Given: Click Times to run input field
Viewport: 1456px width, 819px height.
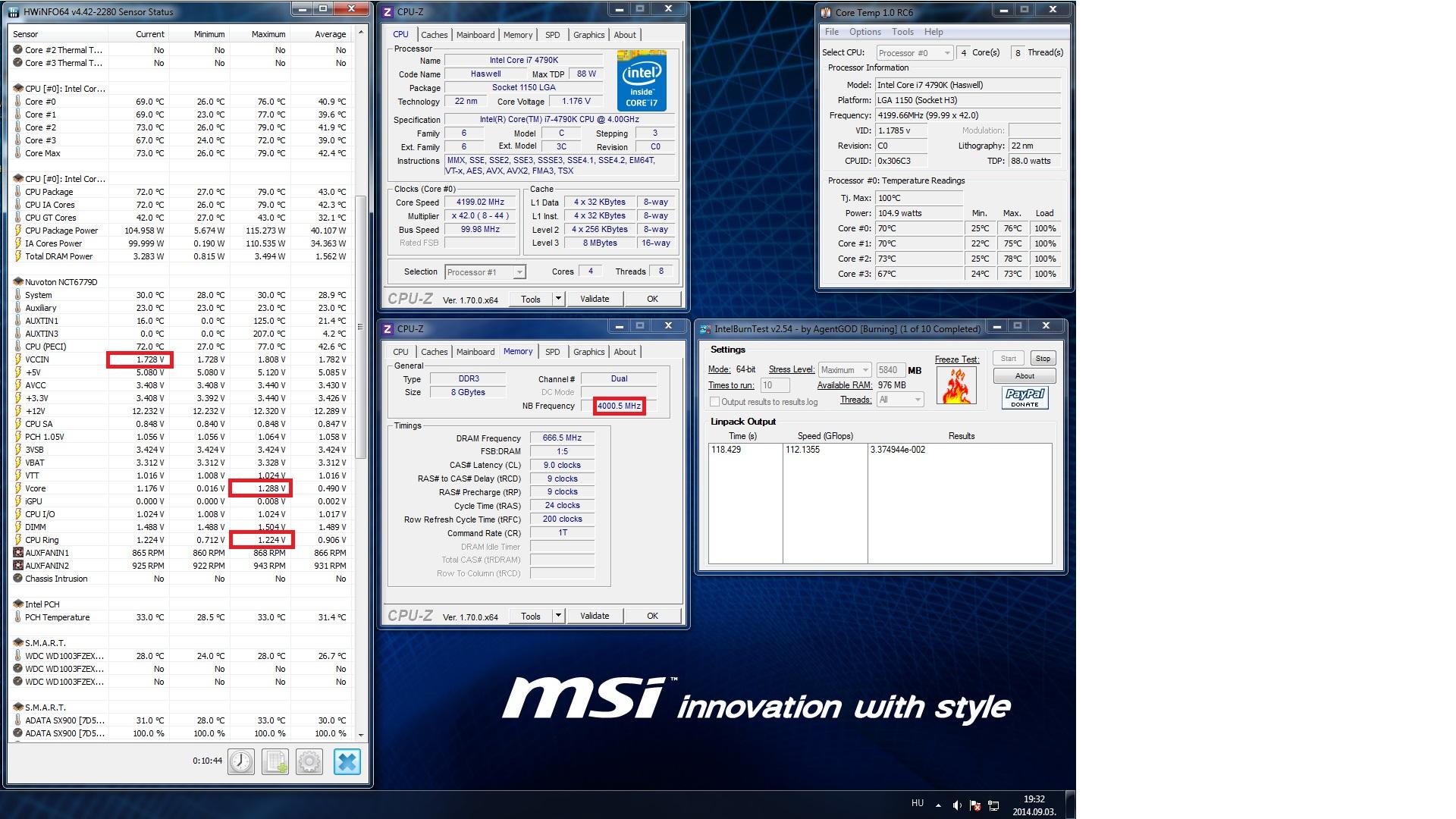Looking at the screenshot, I should [774, 385].
